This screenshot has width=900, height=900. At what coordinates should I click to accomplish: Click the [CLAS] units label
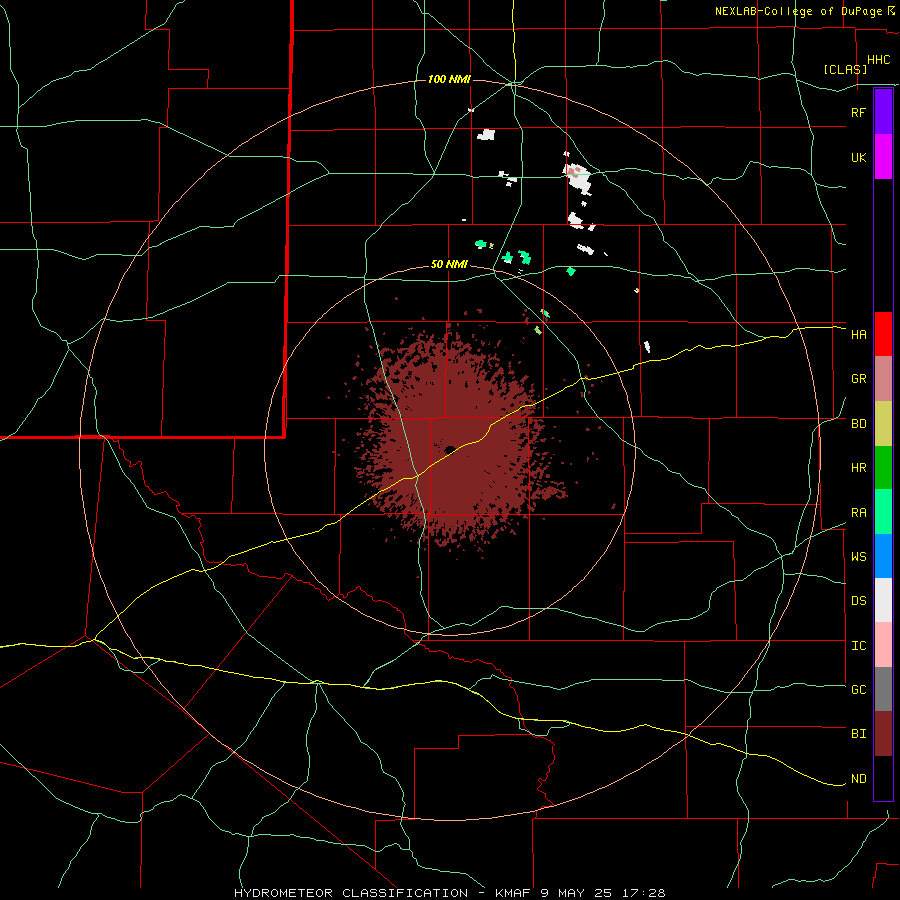pyautogui.click(x=845, y=69)
